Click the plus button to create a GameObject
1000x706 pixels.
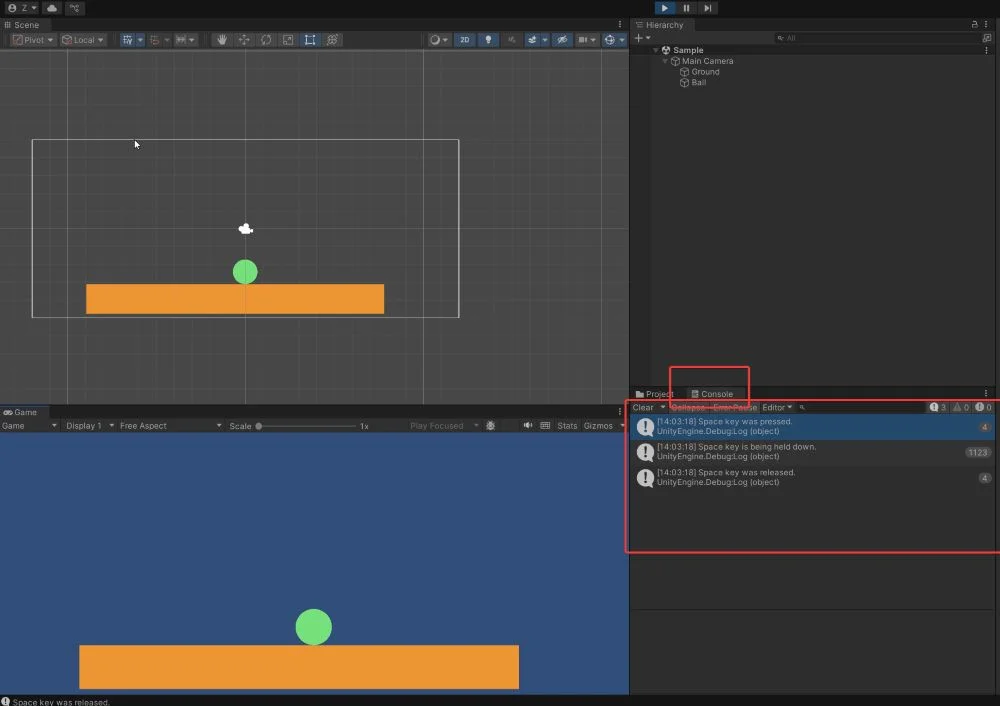click(x=642, y=38)
